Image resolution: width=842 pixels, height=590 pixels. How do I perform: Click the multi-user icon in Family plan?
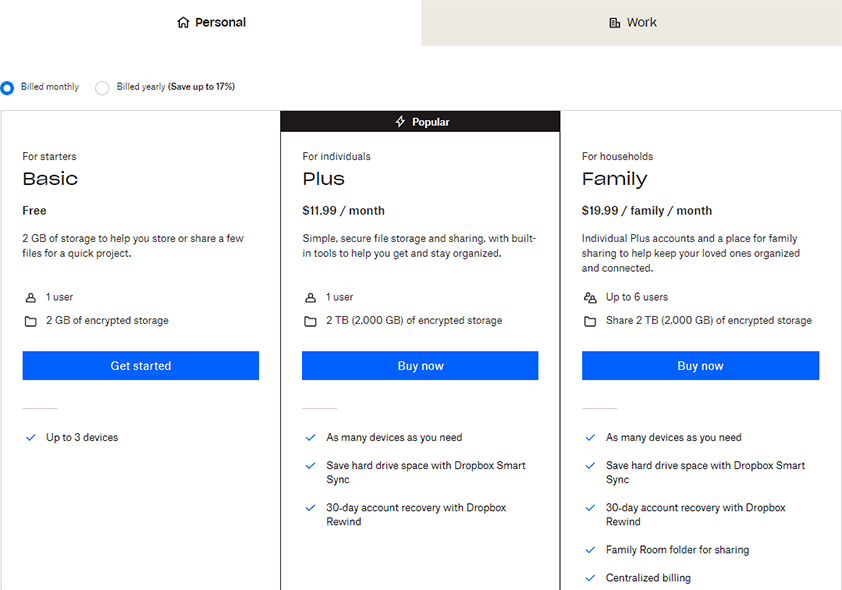click(590, 297)
